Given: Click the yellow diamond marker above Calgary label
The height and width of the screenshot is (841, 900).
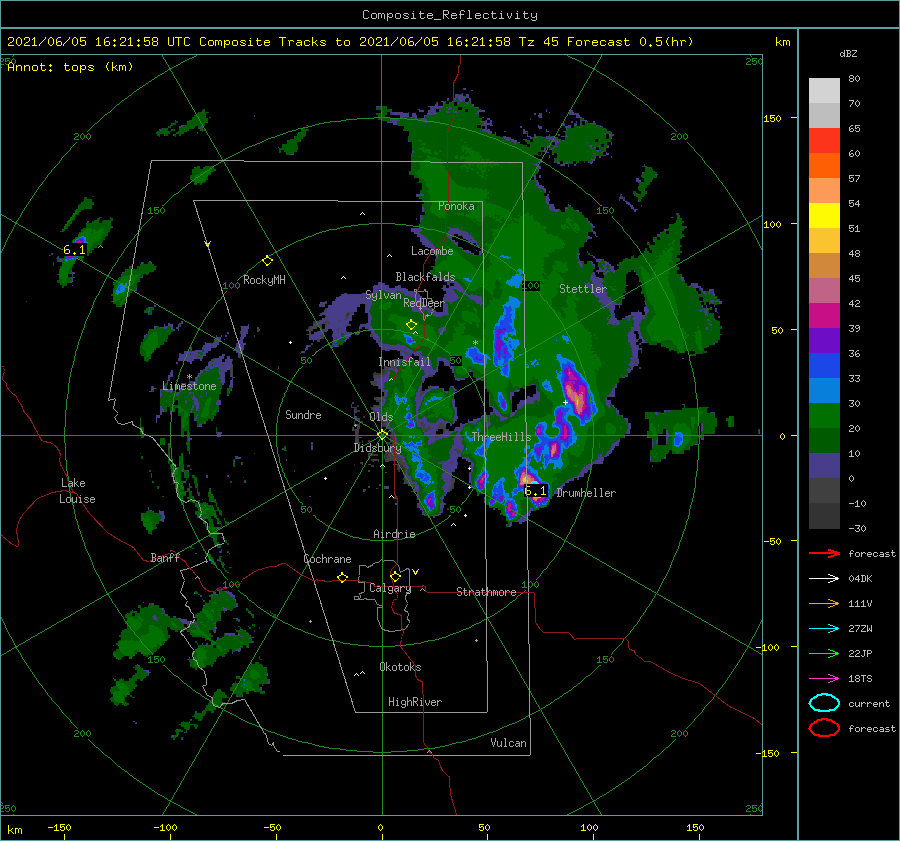Looking at the screenshot, I should click(x=395, y=576).
